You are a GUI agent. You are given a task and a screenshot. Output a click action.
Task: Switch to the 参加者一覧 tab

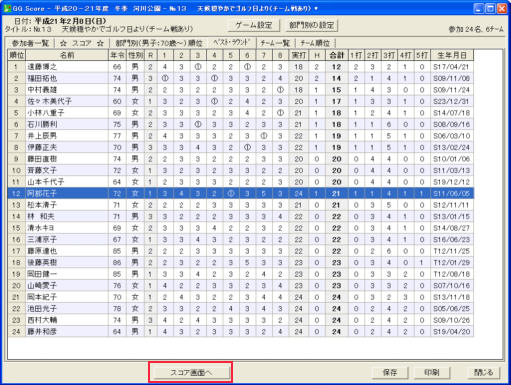(x=30, y=43)
